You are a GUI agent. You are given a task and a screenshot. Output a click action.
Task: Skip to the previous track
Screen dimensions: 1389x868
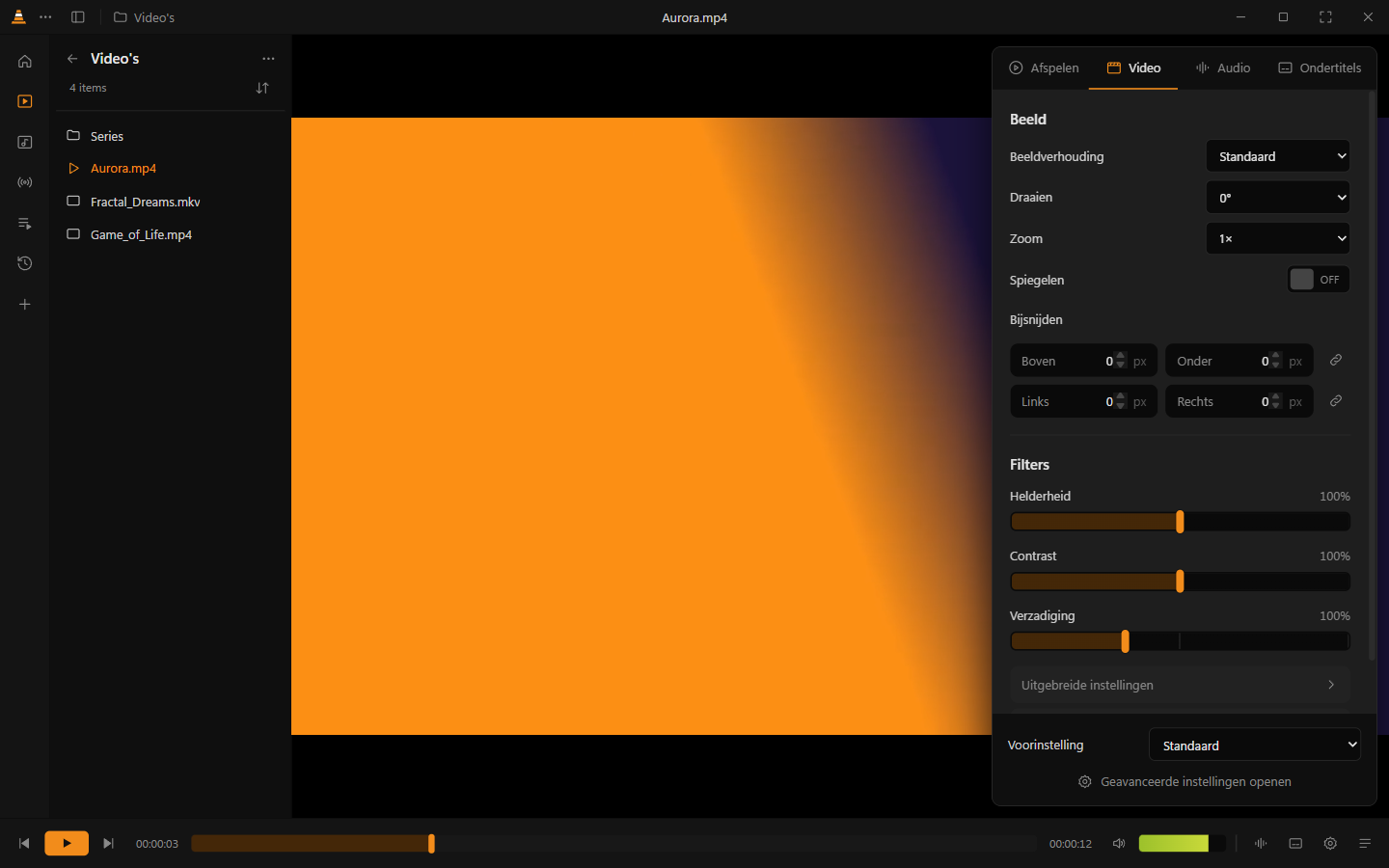24,843
